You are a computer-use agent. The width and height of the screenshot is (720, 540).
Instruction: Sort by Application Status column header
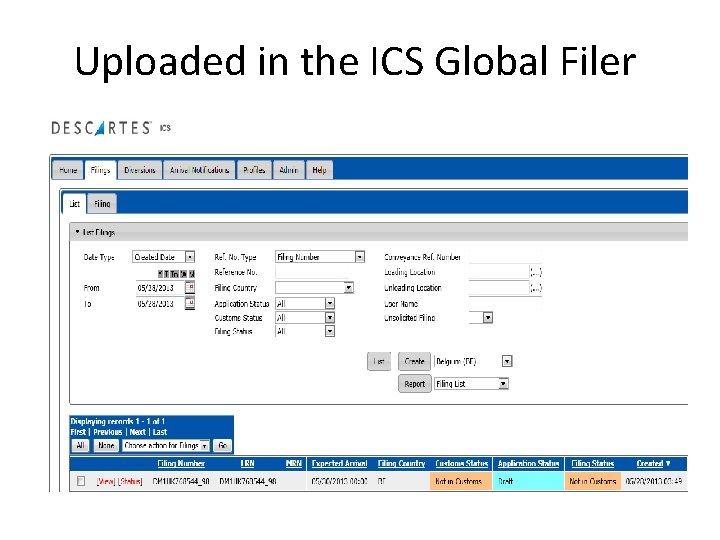coord(529,463)
